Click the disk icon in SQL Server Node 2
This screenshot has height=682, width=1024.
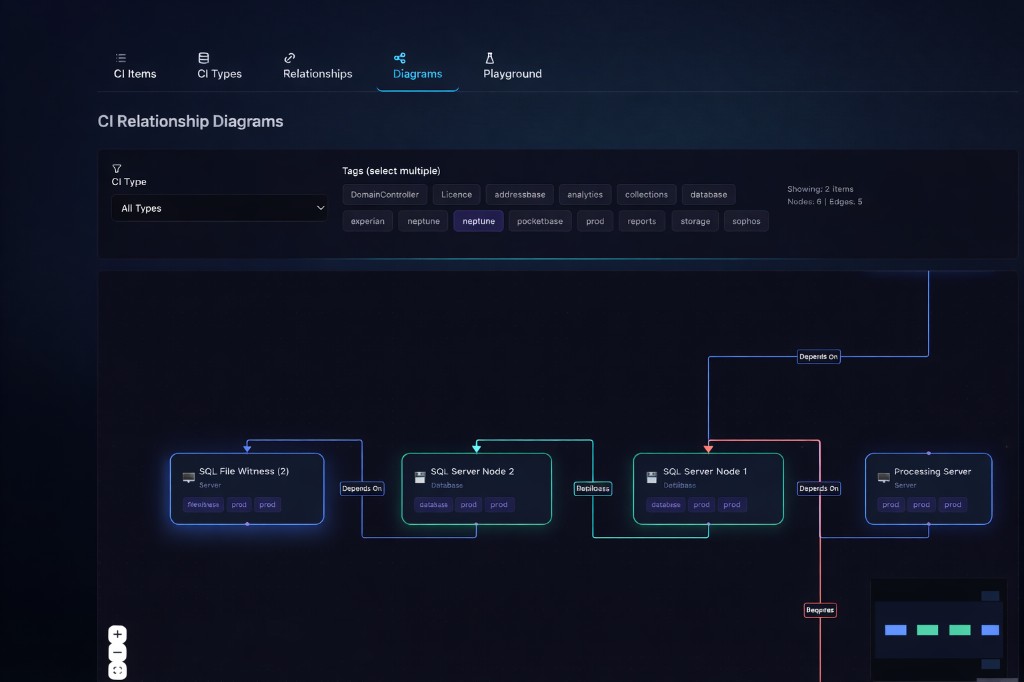pyautogui.click(x=420, y=478)
